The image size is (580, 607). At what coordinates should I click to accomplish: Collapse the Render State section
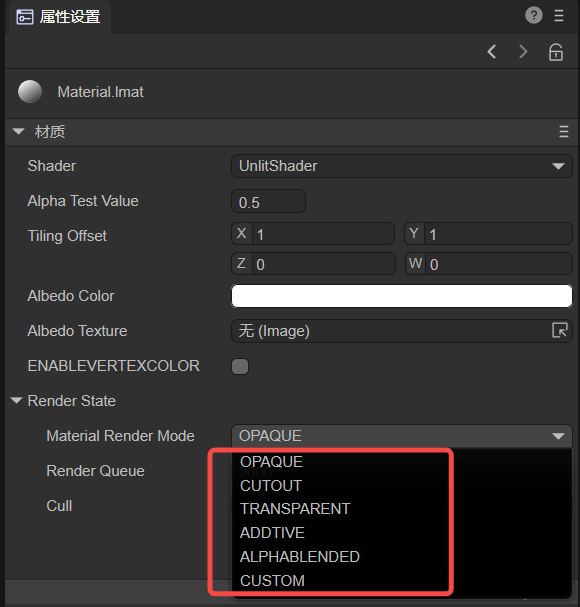pos(16,400)
